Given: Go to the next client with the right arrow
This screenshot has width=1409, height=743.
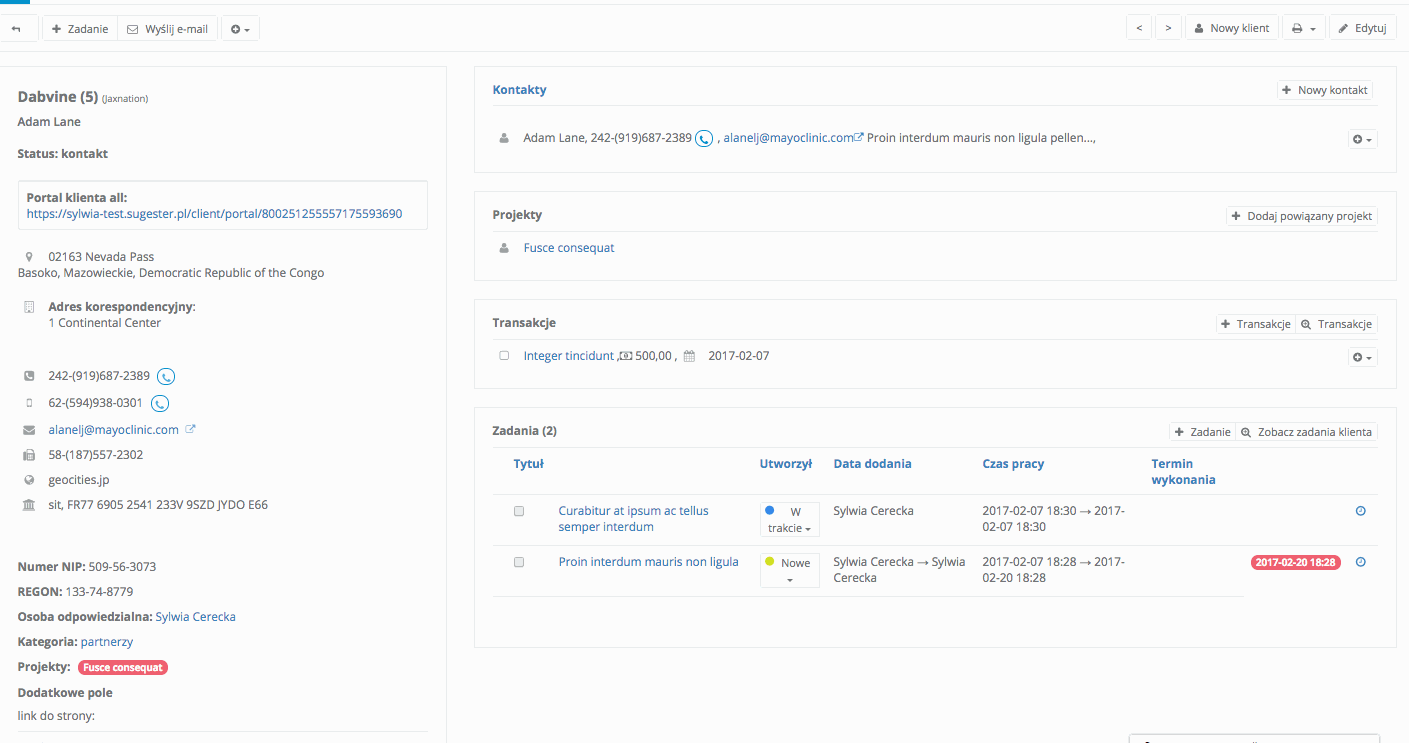Looking at the screenshot, I should pos(1168,29).
